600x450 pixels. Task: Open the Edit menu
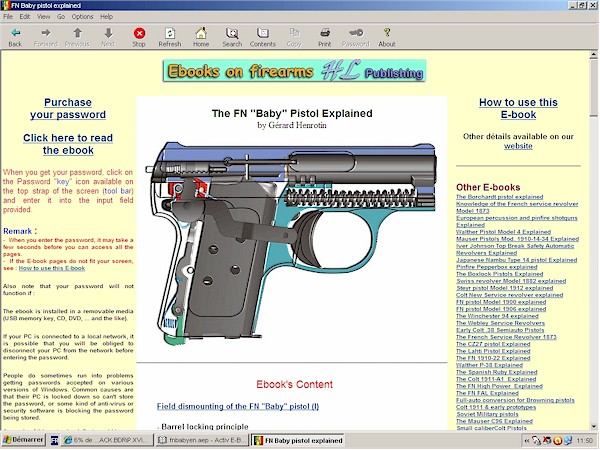[25, 16]
